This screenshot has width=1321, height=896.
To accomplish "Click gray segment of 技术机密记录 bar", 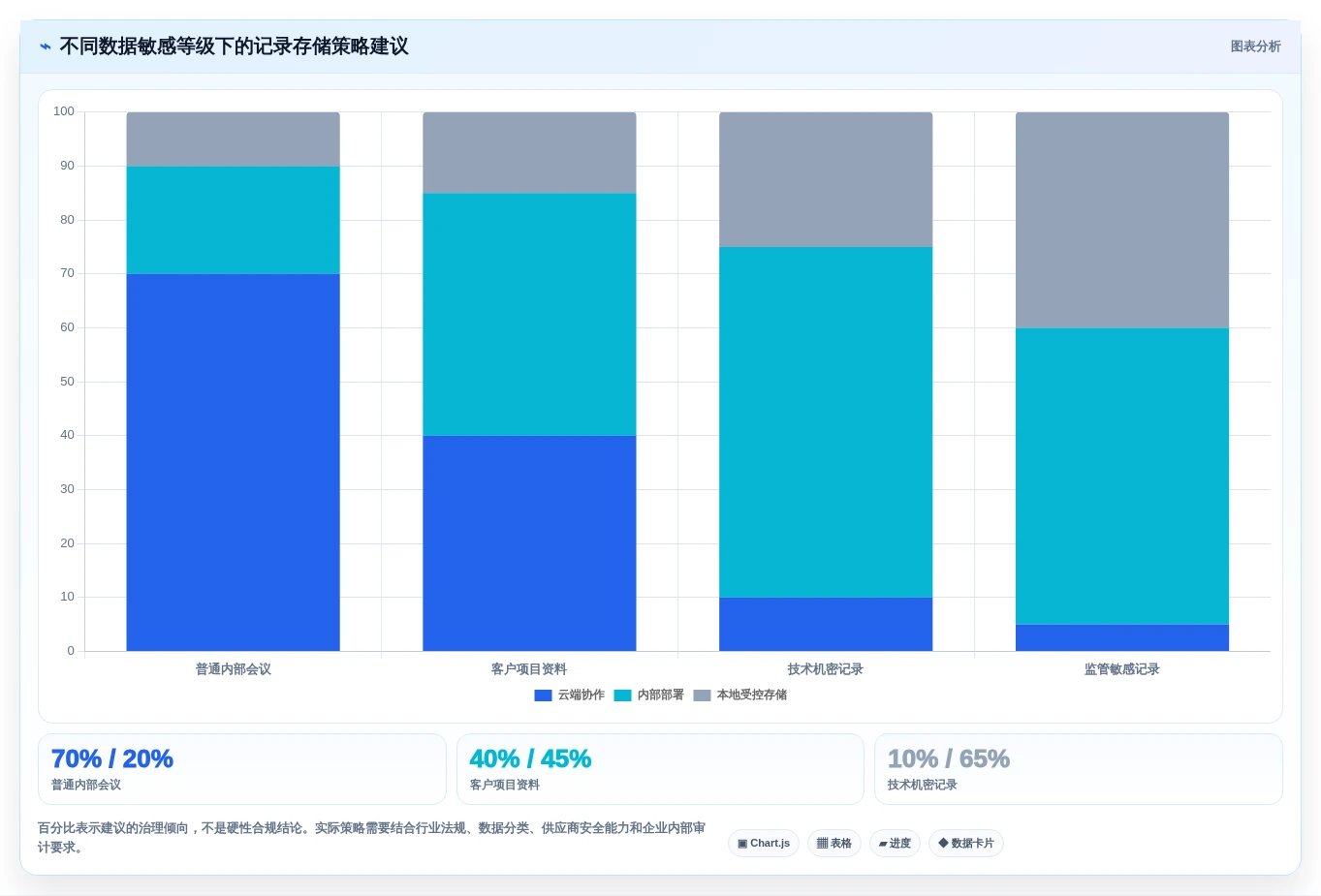I will pyautogui.click(x=826, y=179).
